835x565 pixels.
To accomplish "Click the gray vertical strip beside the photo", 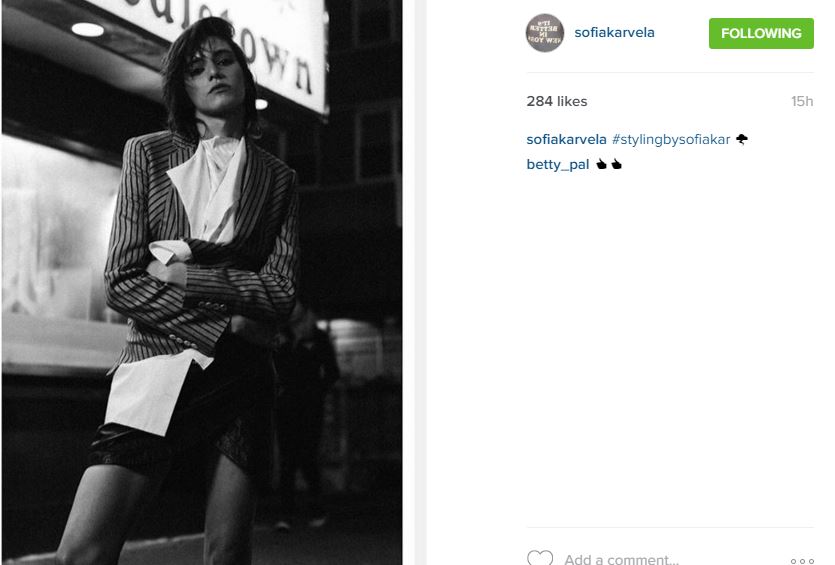I will point(421,282).
